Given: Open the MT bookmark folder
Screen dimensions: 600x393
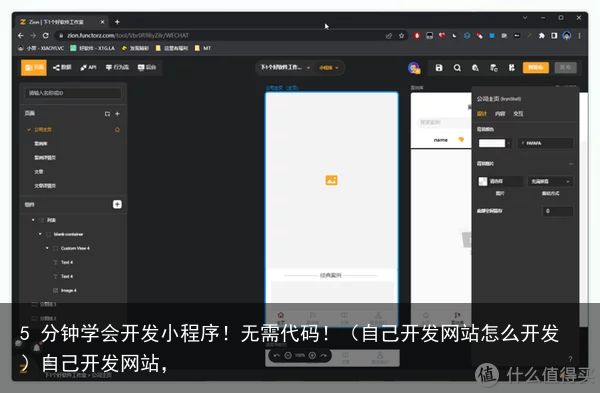Looking at the screenshot, I should click(203, 48).
